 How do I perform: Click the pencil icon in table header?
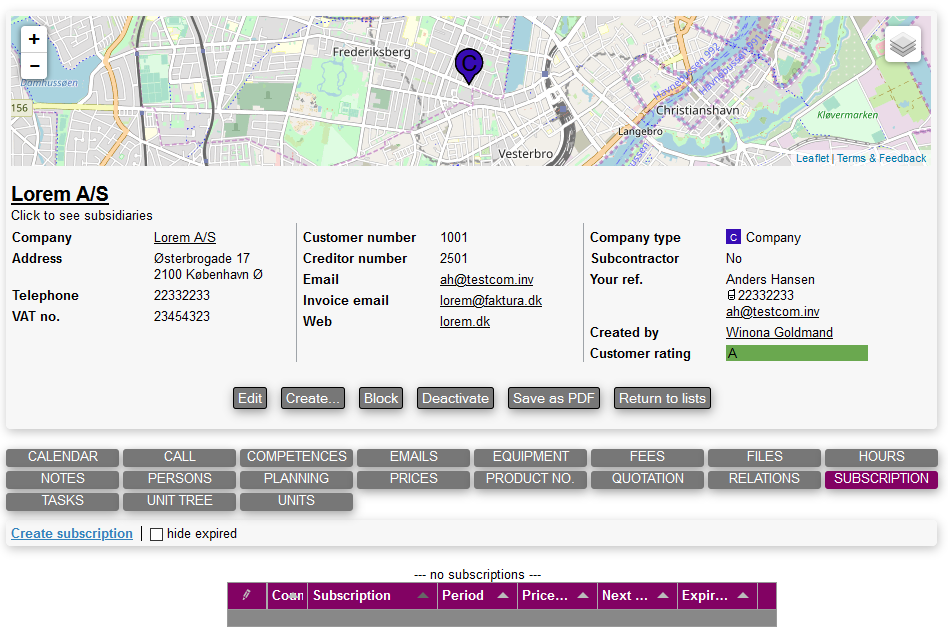[246, 595]
